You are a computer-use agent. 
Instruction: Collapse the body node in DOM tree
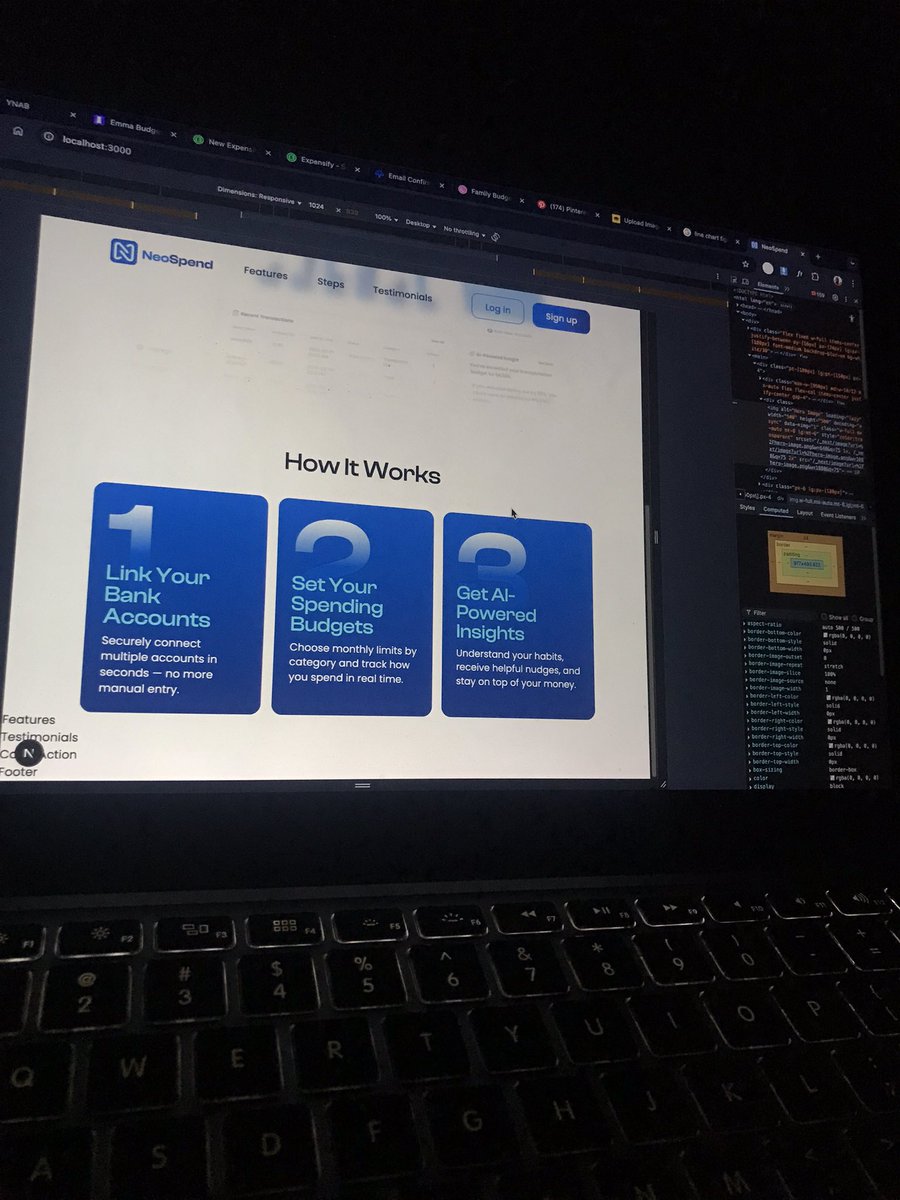(x=738, y=312)
